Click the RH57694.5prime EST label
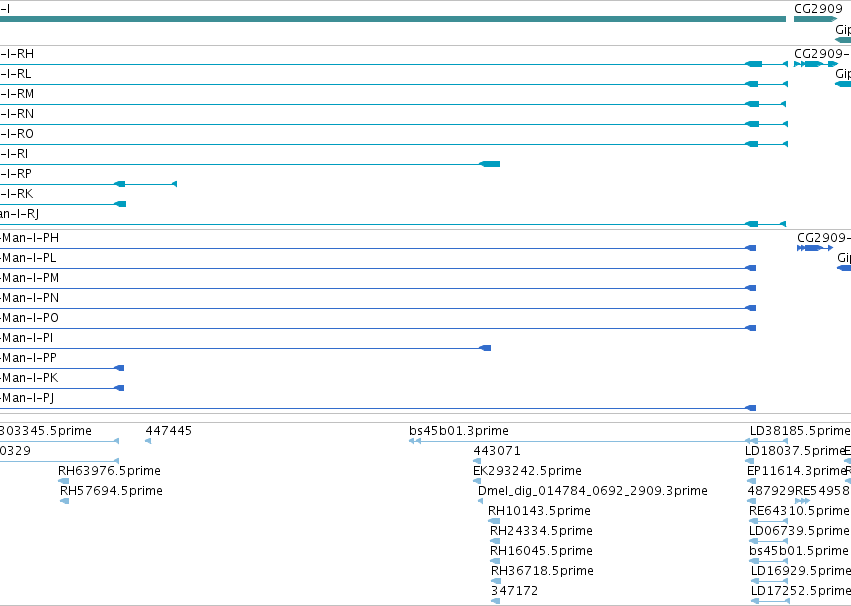 pos(111,491)
